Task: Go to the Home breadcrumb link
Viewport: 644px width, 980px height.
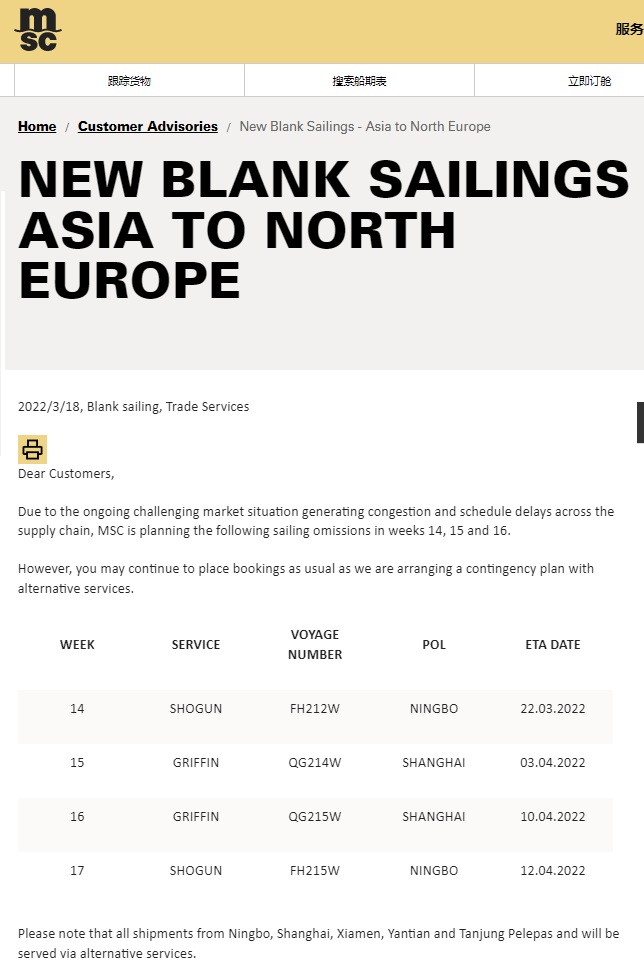Action: click(37, 127)
